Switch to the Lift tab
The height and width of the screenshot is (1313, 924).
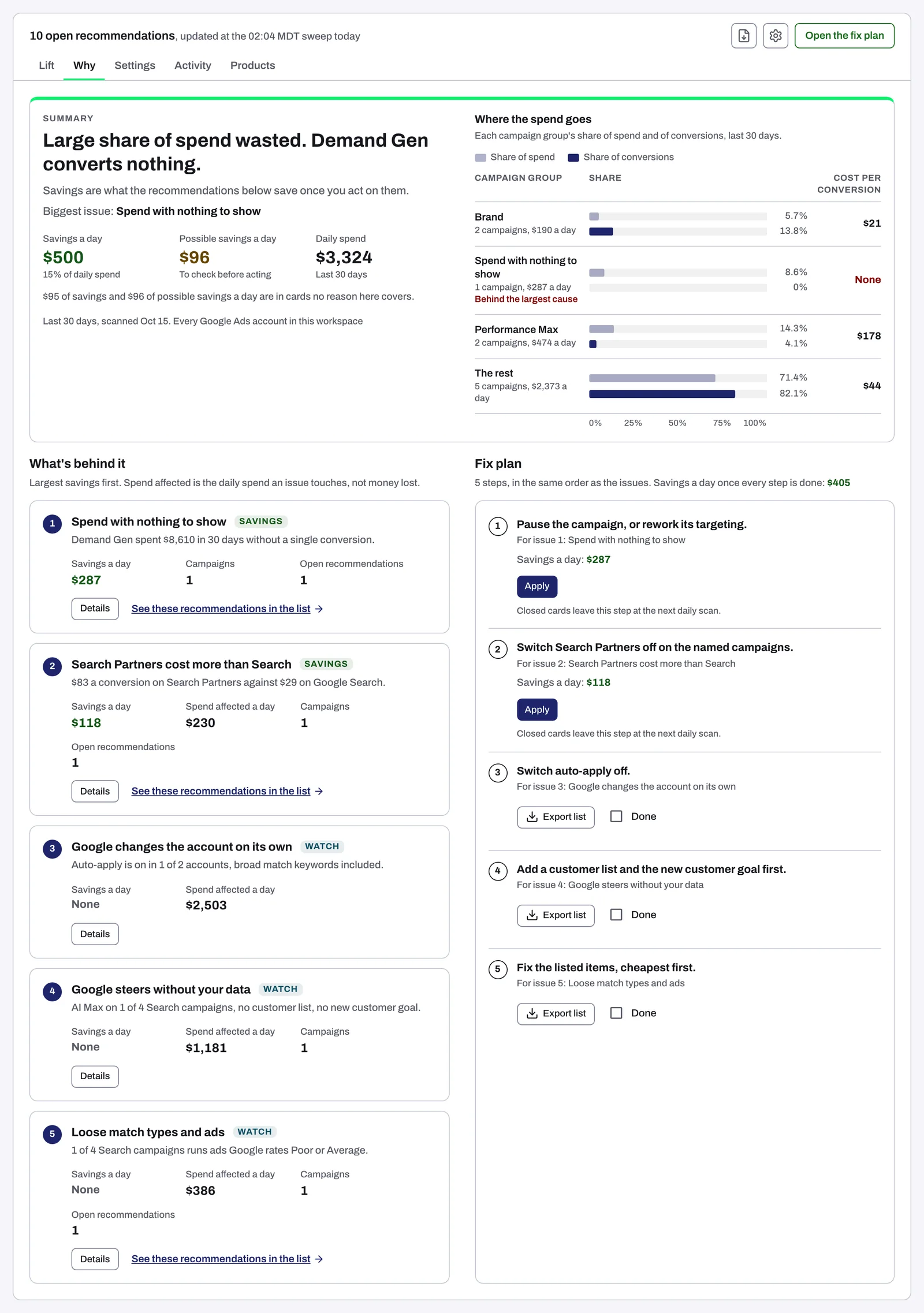46,65
